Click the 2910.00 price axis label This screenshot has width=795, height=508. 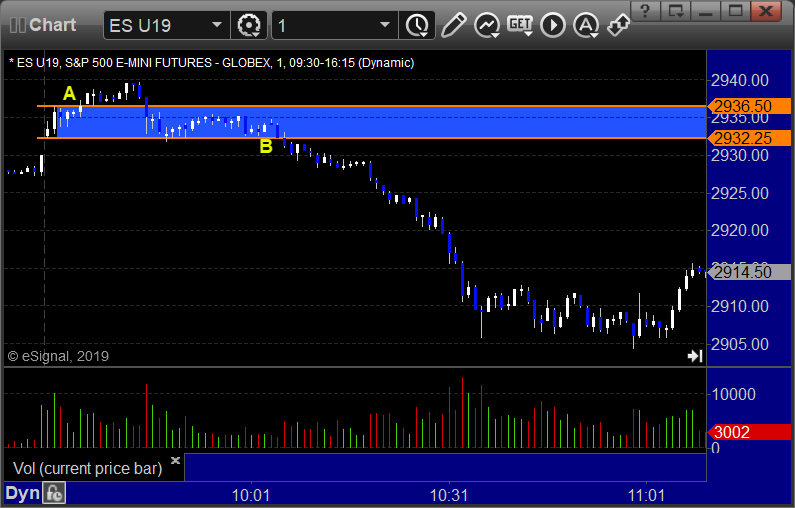(740, 306)
